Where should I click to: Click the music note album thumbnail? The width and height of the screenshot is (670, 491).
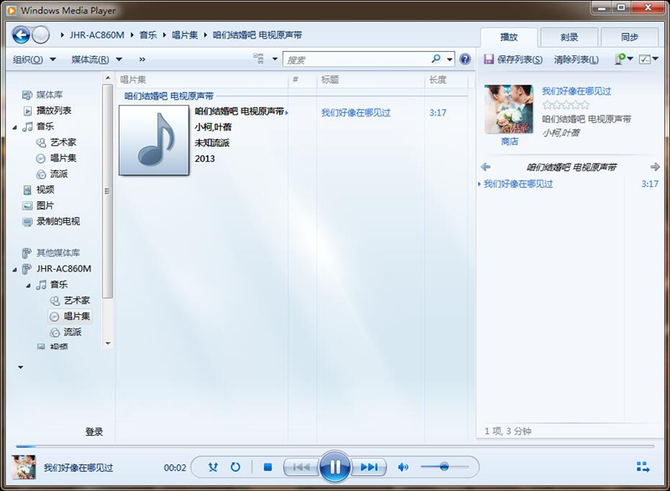point(154,140)
